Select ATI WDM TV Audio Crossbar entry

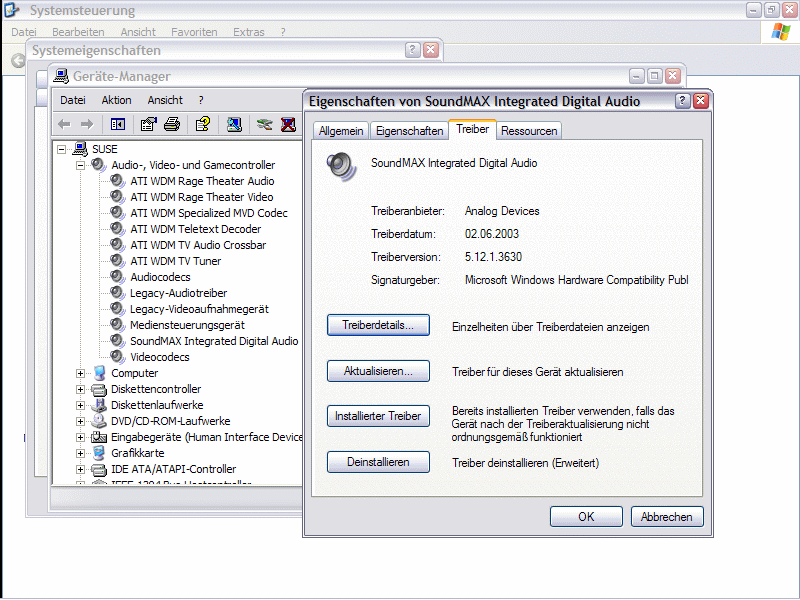[x=198, y=245]
